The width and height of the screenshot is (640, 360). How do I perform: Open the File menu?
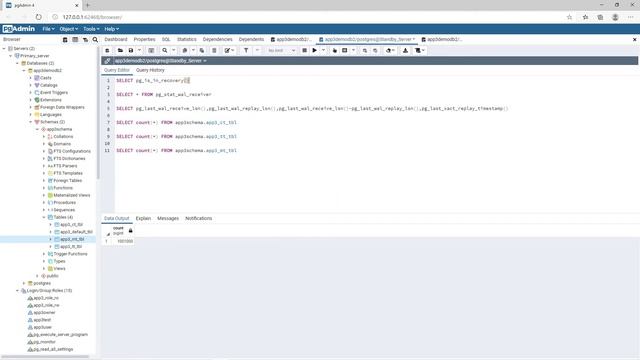coord(48,29)
